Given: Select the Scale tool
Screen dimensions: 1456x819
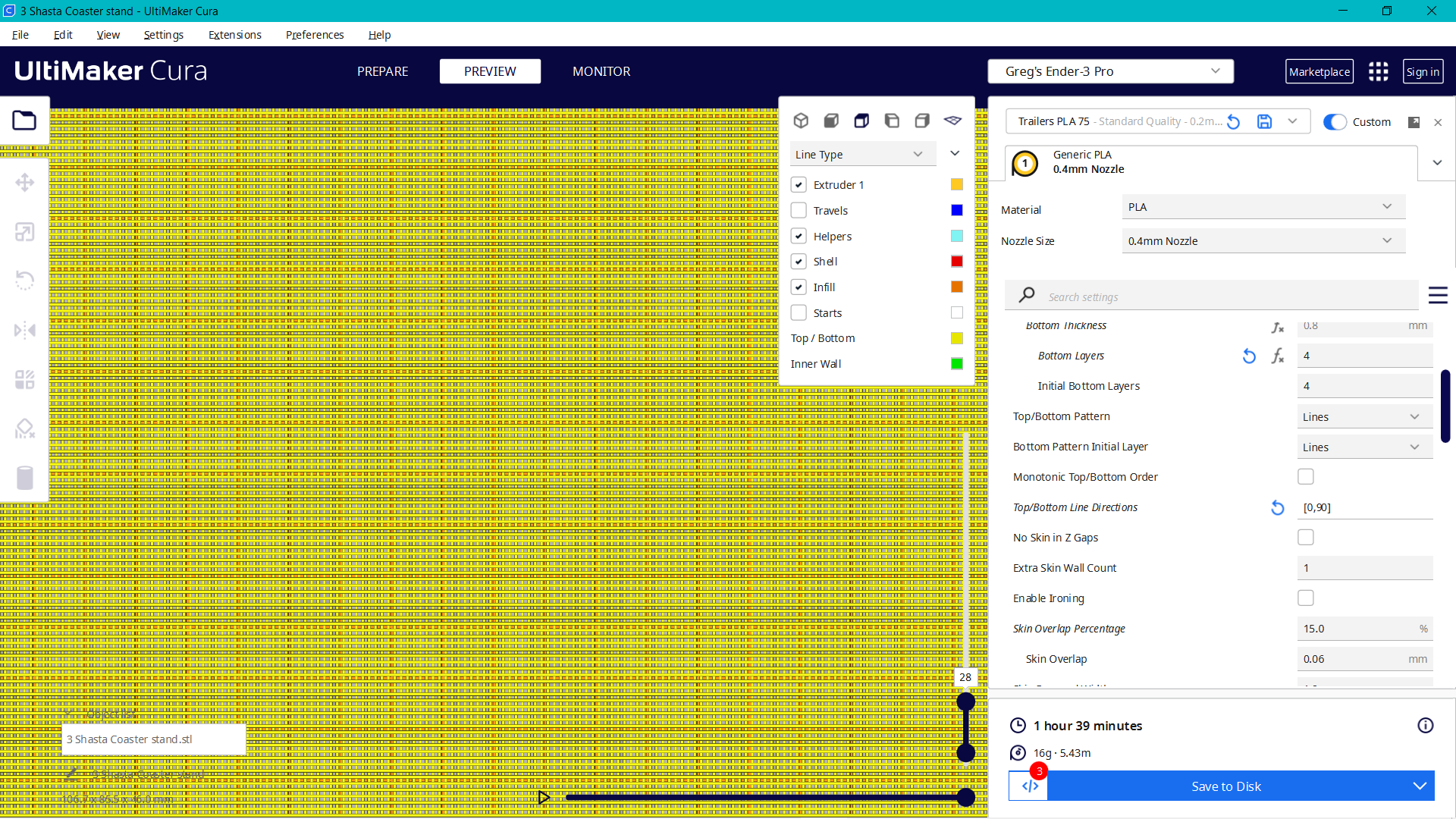Looking at the screenshot, I should (25, 231).
